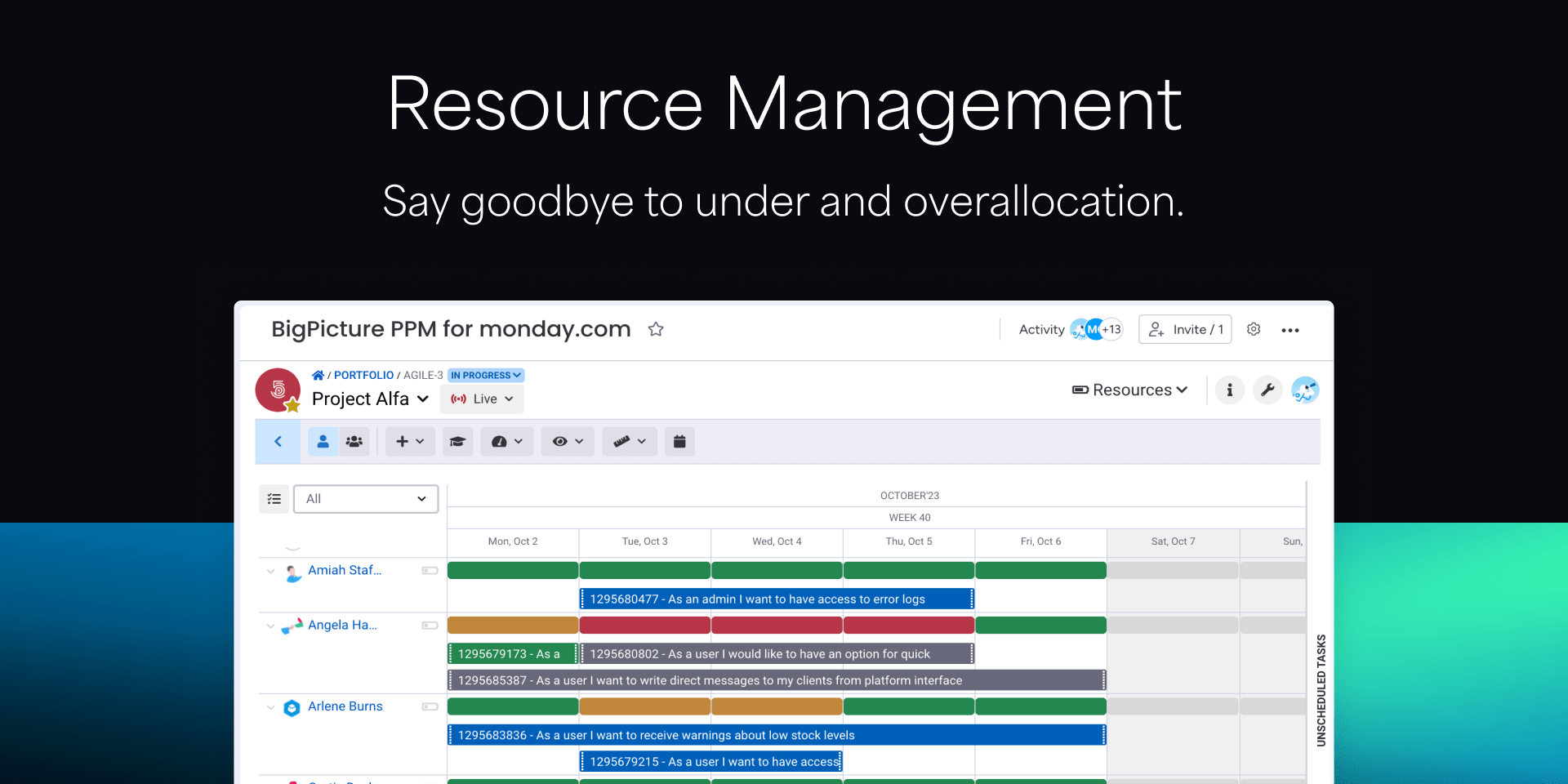Click Angela's red Tue Oct 3 workload bar

tap(645, 626)
